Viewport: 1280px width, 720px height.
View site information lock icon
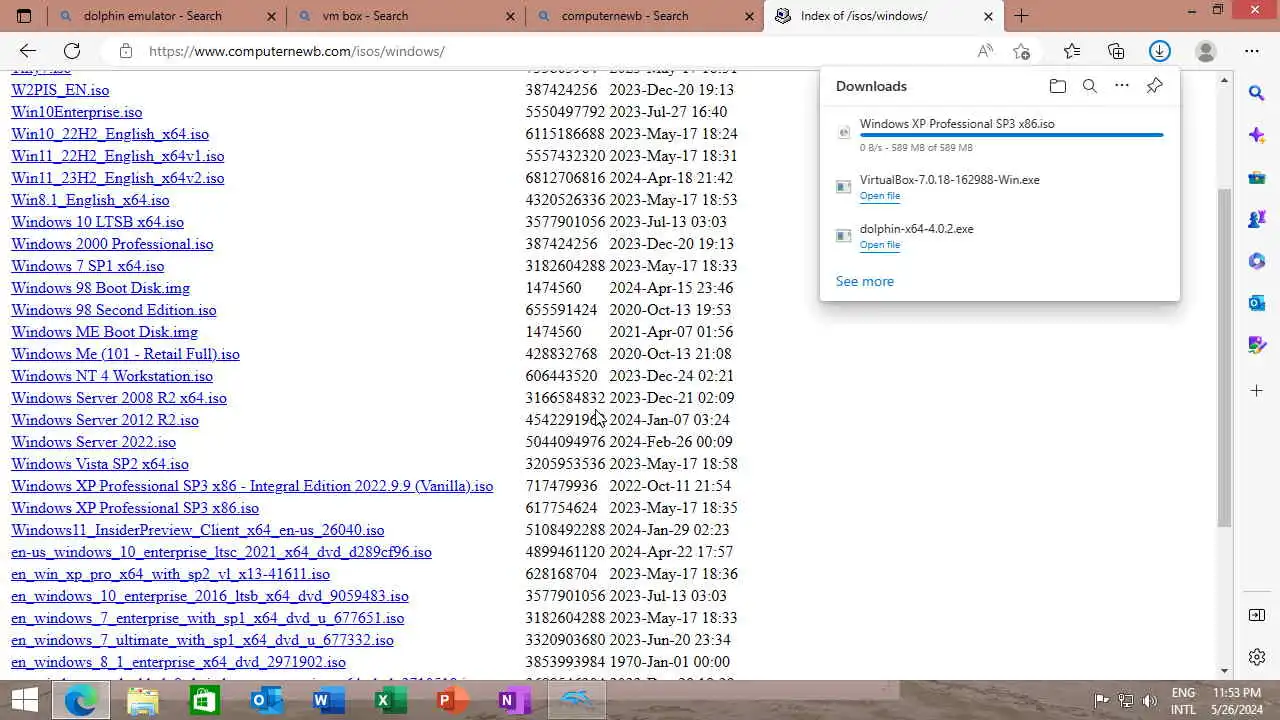[125, 51]
